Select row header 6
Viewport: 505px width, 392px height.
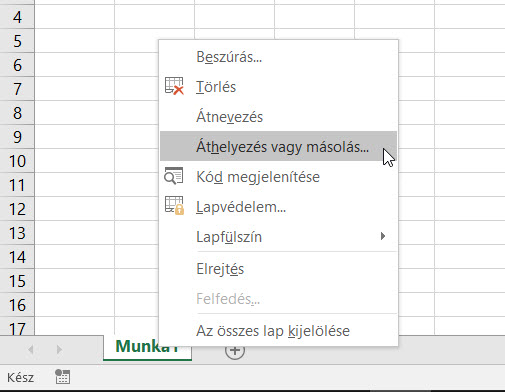tap(17, 65)
